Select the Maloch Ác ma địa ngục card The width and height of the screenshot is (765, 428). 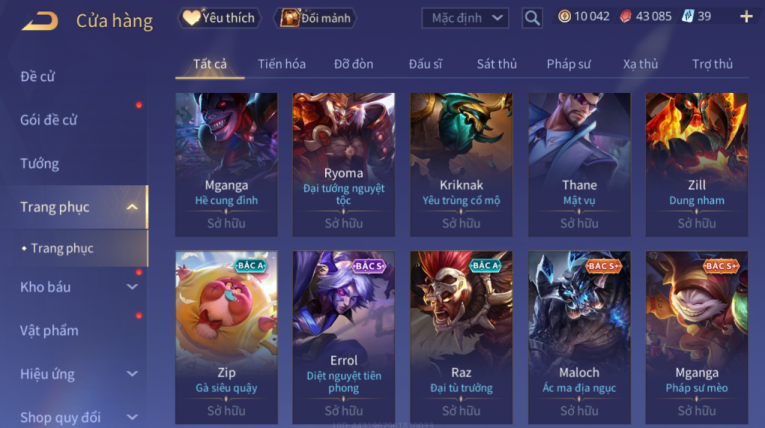click(579, 337)
